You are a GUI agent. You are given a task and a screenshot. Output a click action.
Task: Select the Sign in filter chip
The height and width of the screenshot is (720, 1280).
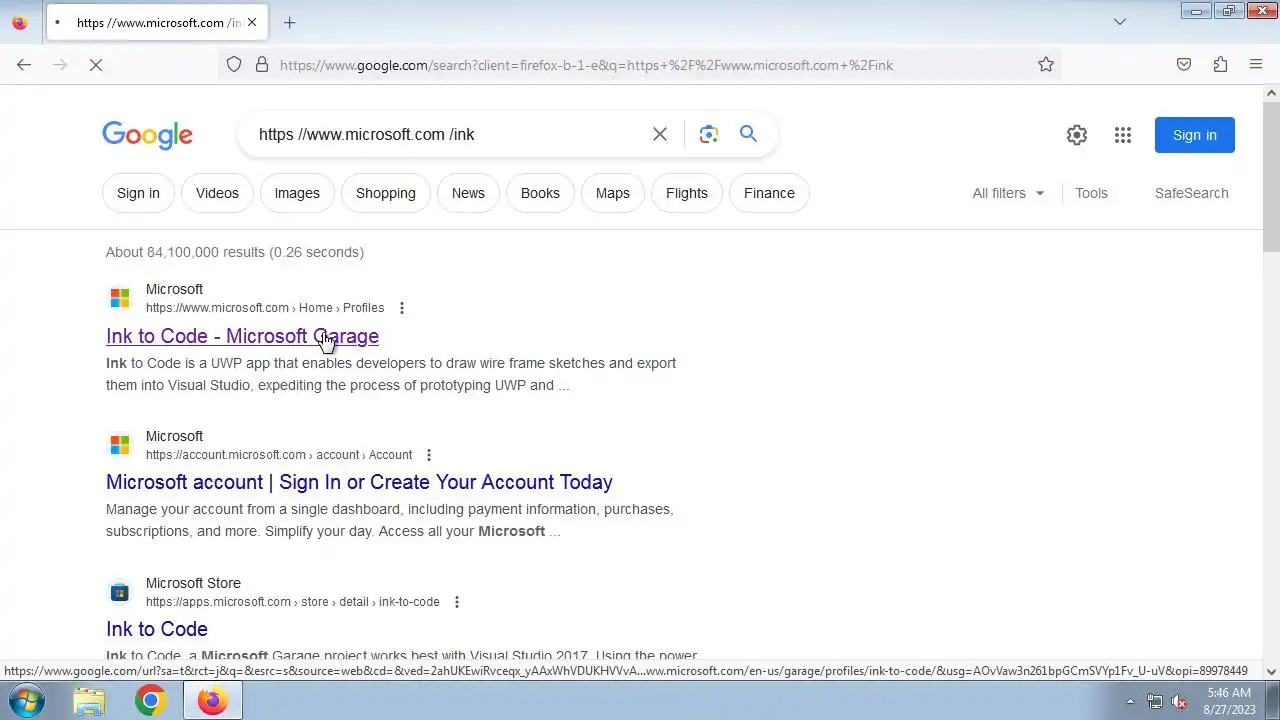click(138, 193)
